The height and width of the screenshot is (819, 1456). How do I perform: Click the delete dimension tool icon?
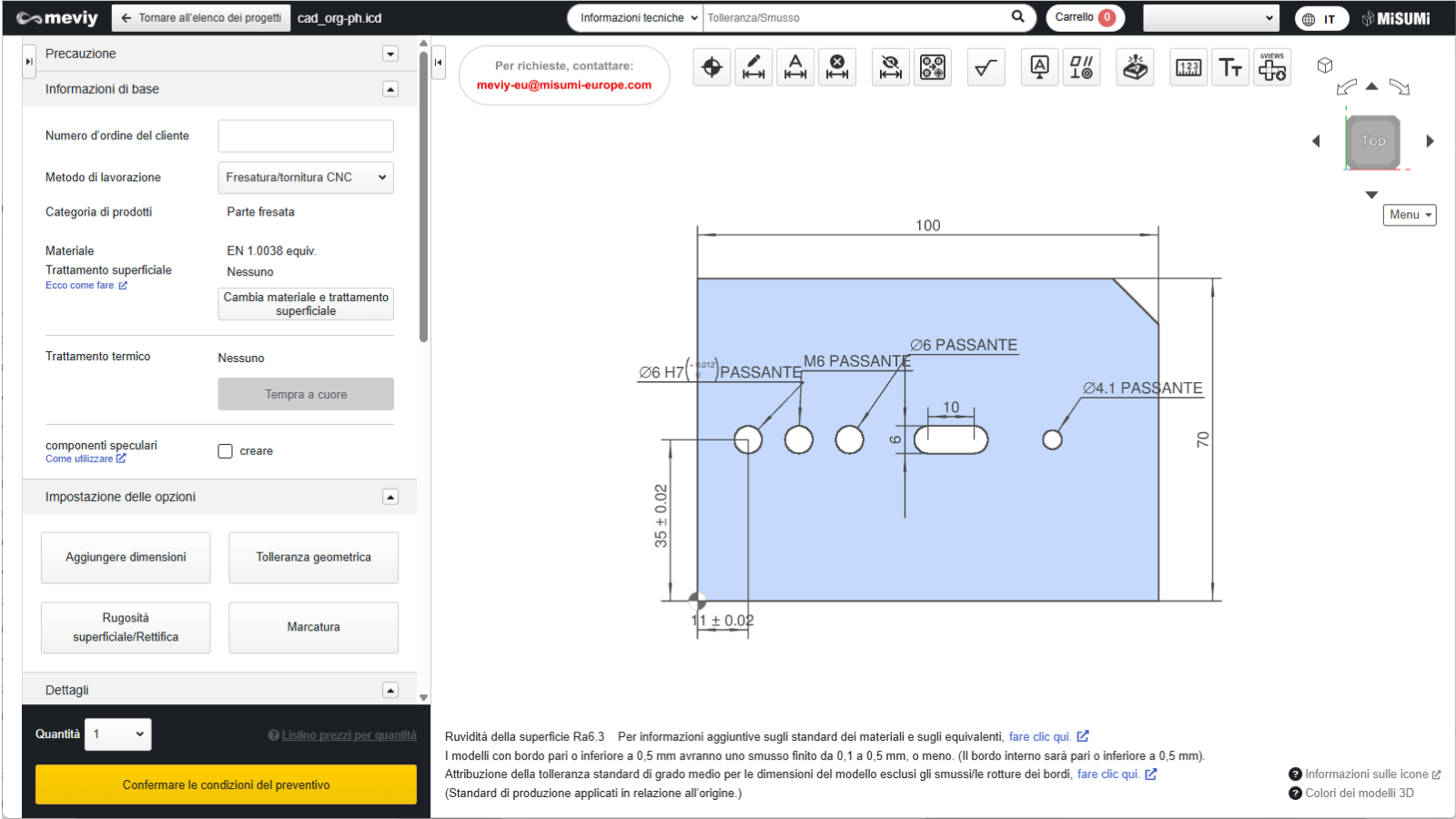tap(837, 67)
